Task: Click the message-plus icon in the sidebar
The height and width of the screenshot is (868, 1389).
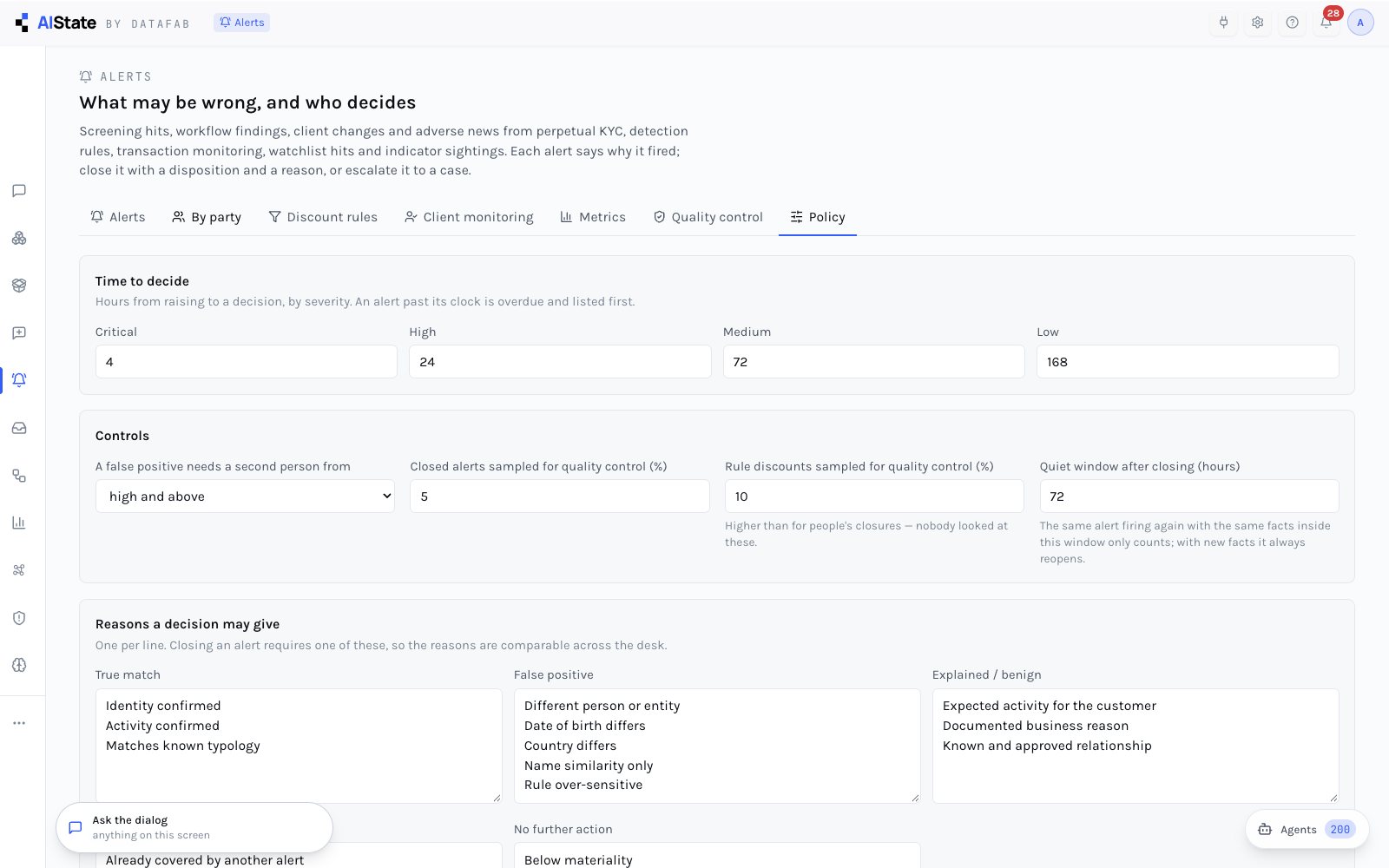Action: pyautogui.click(x=19, y=332)
